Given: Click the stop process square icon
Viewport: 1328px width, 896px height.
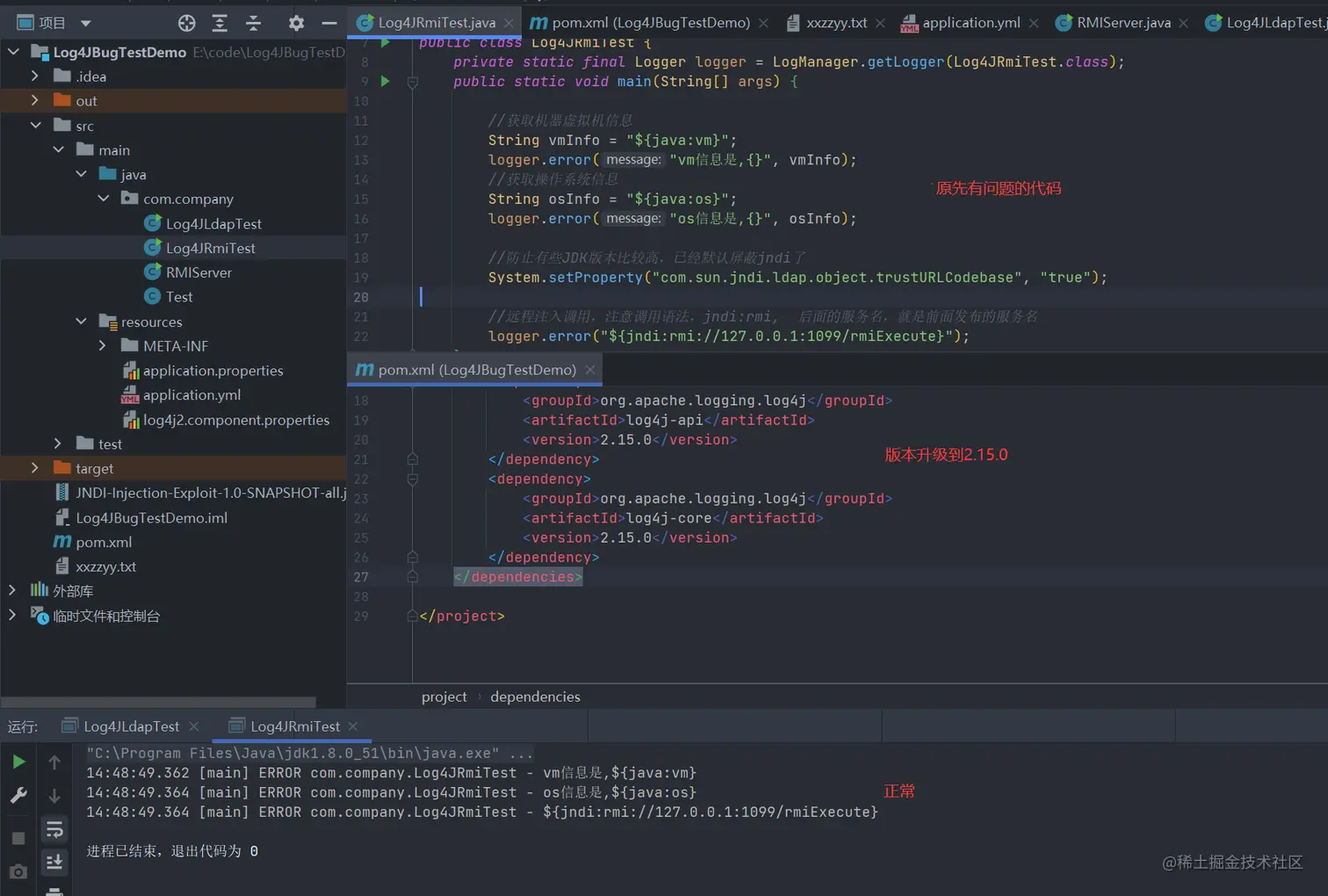Looking at the screenshot, I should (x=18, y=838).
